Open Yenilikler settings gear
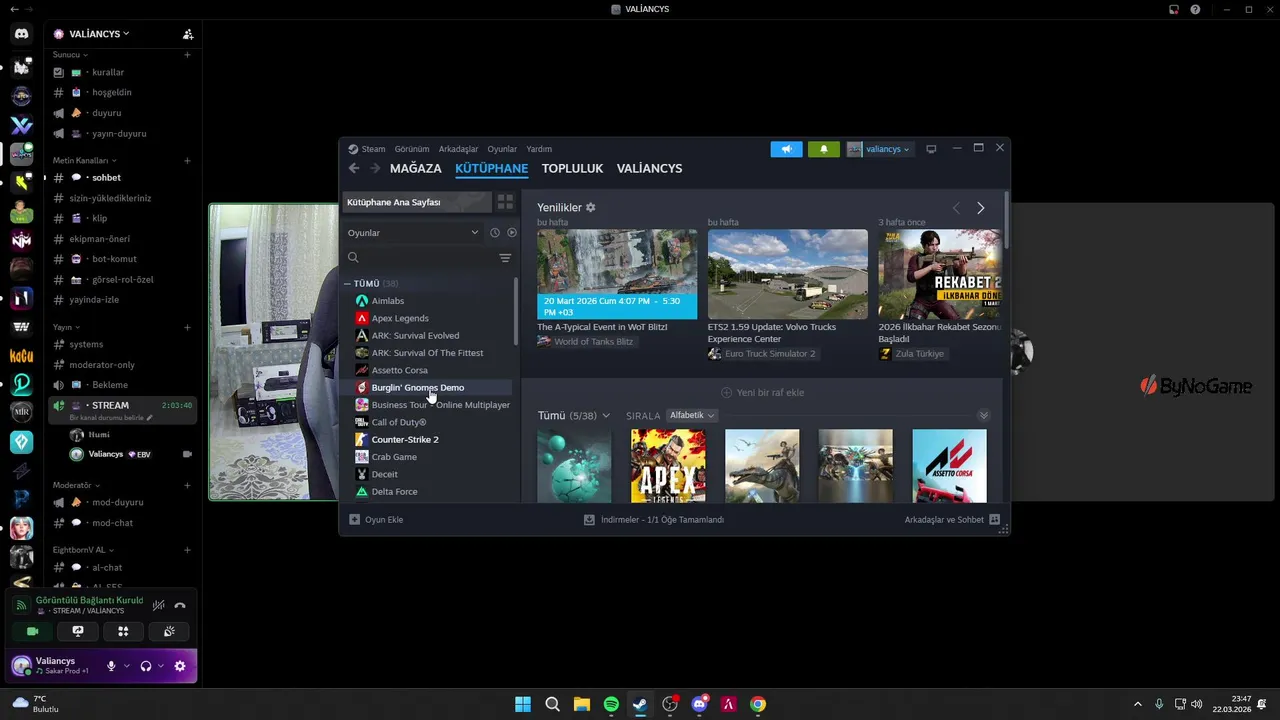1280x720 pixels. (x=590, y=208)
